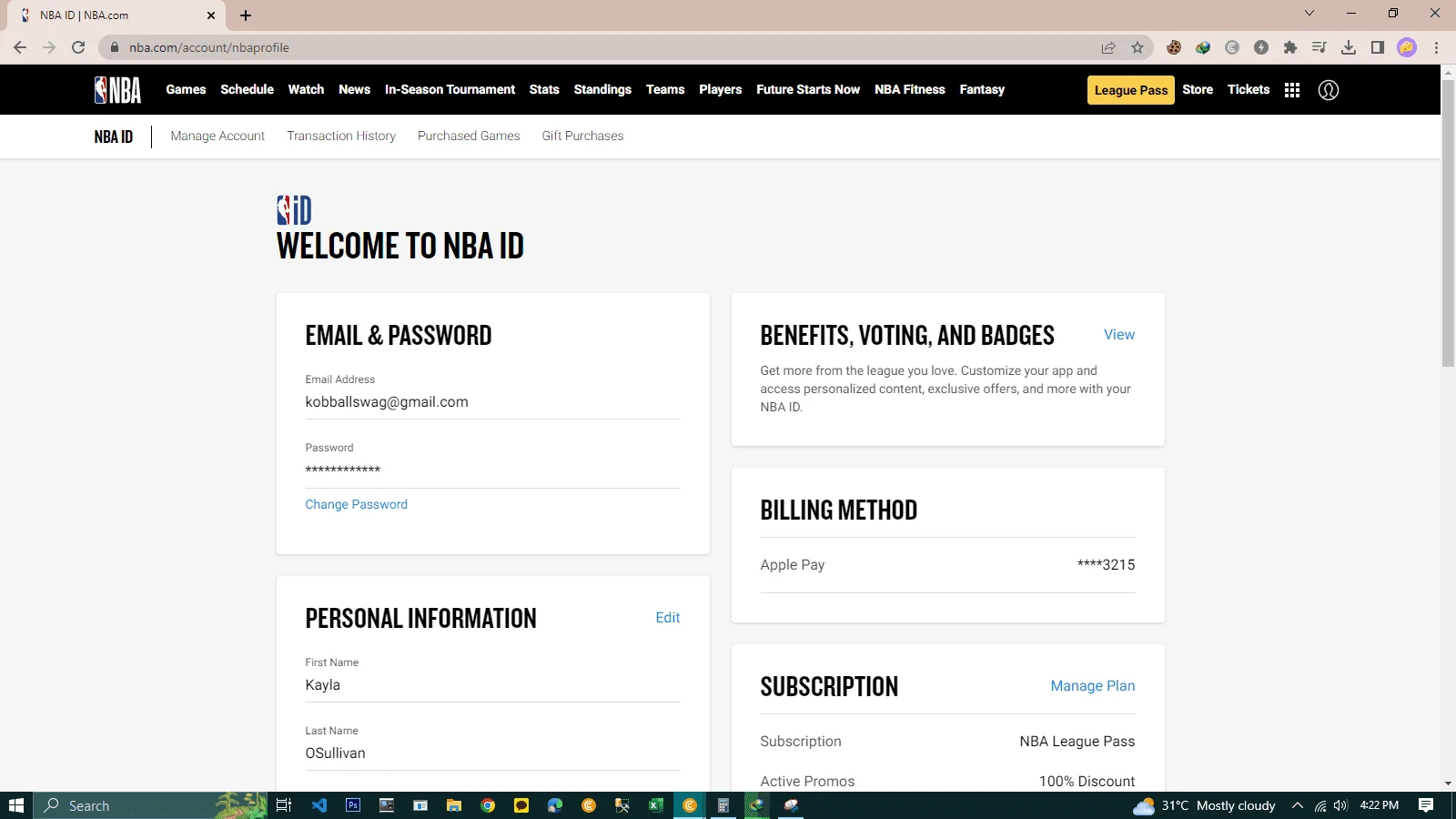Click the NBA ID logo above welcome heading

coord(294,210)
